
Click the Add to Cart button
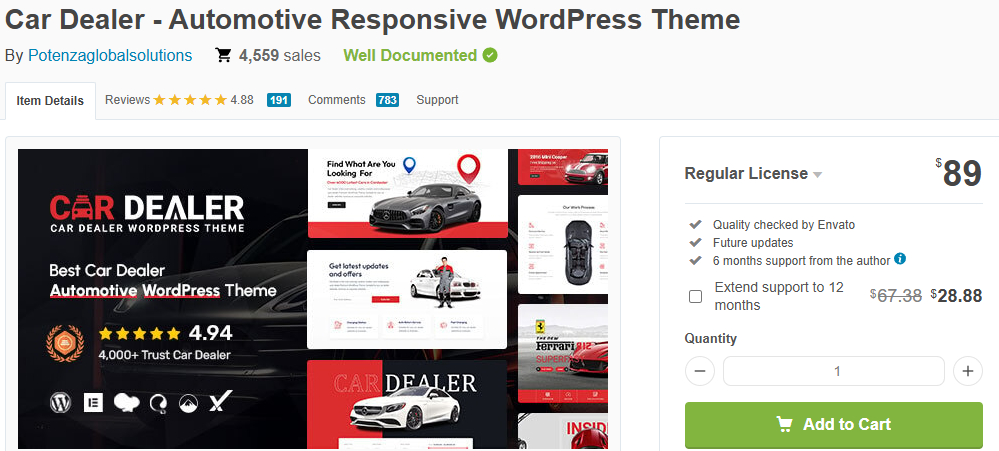click(x=833, y=425)
